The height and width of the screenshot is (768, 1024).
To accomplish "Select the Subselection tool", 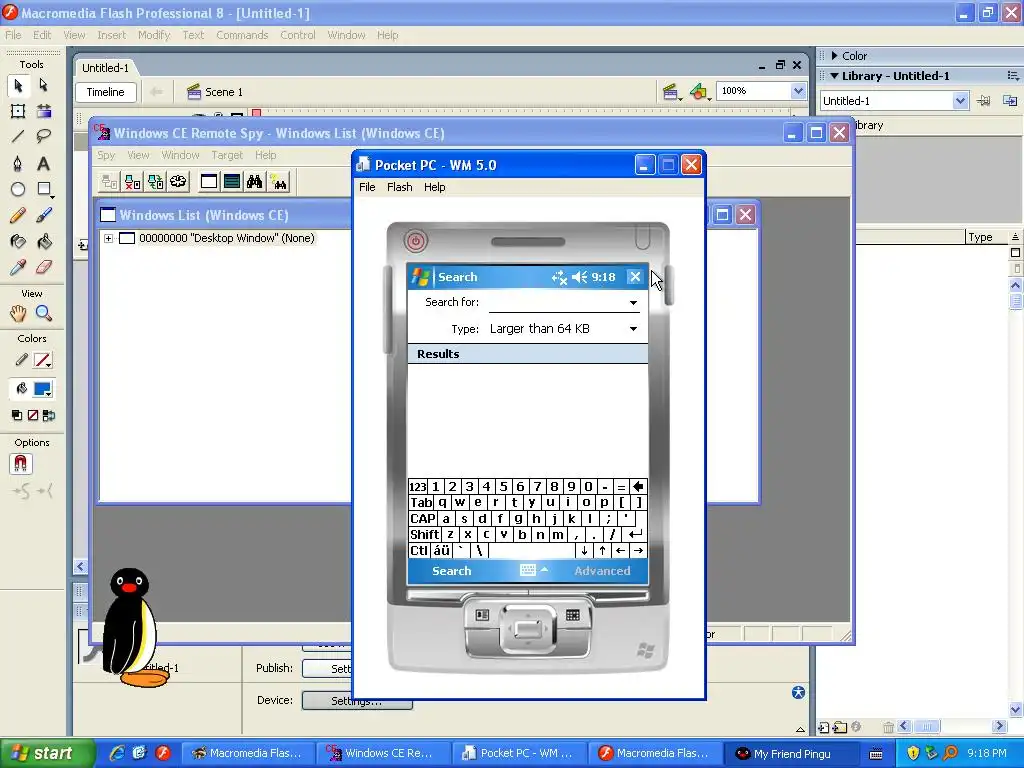I will point(44,85).
